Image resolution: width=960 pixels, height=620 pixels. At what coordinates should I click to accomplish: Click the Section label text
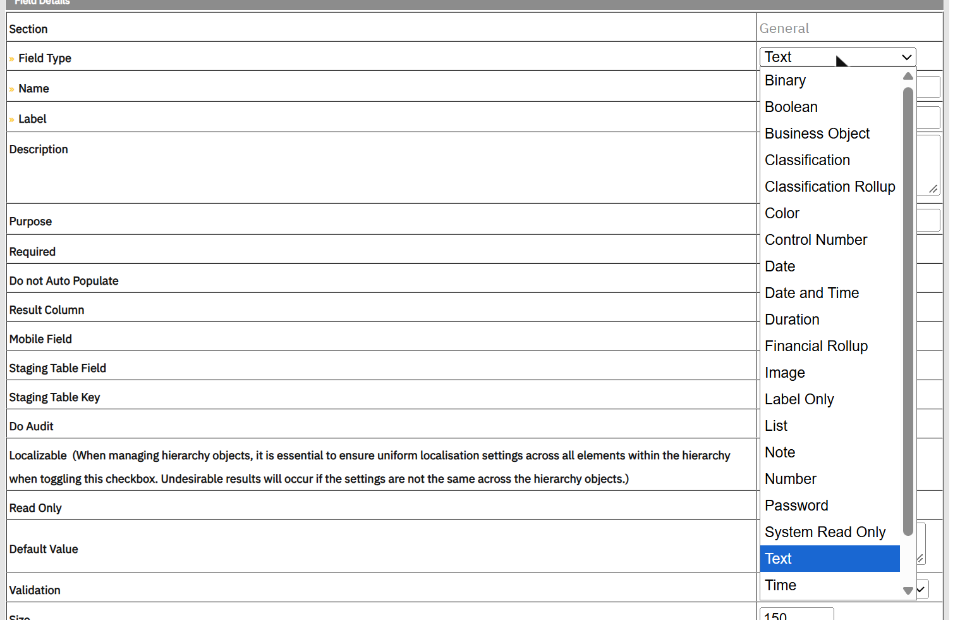28,29
